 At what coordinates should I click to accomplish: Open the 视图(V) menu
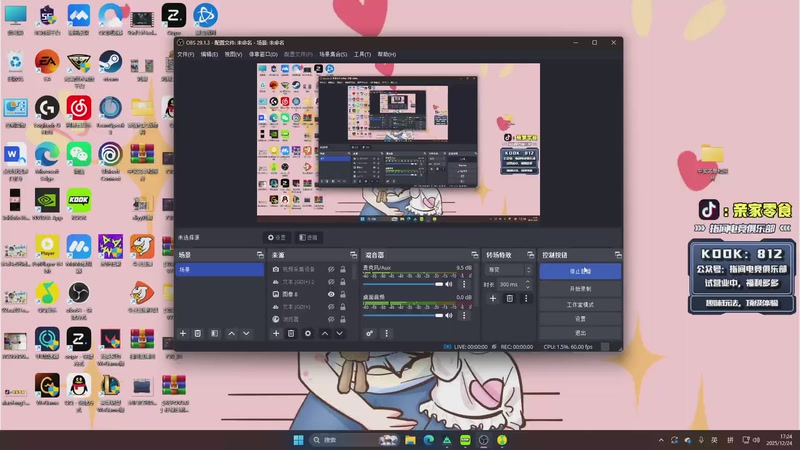[233, 54]
